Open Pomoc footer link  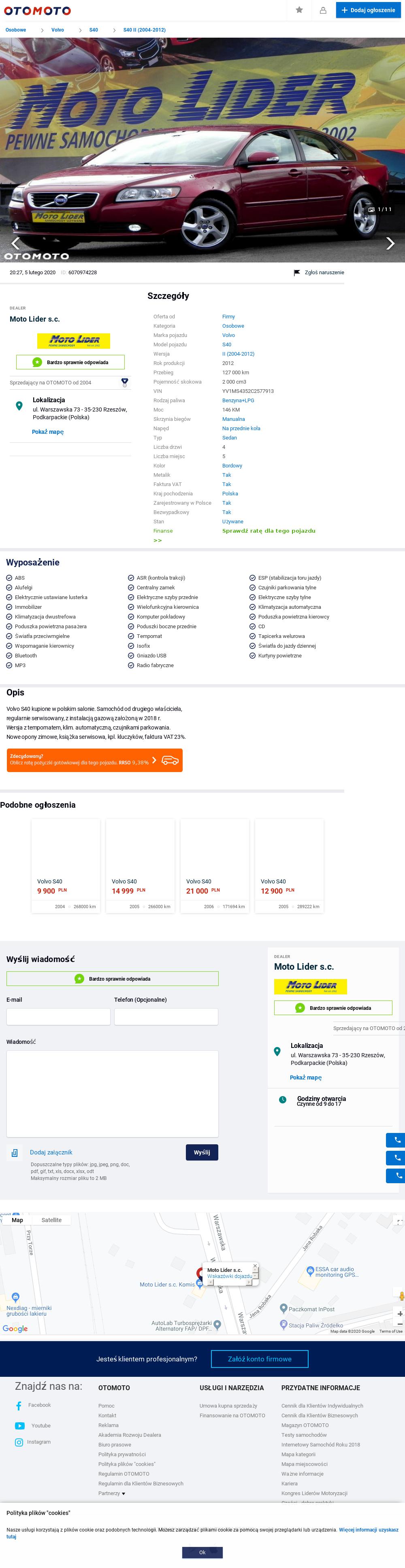click(107, 1406)
